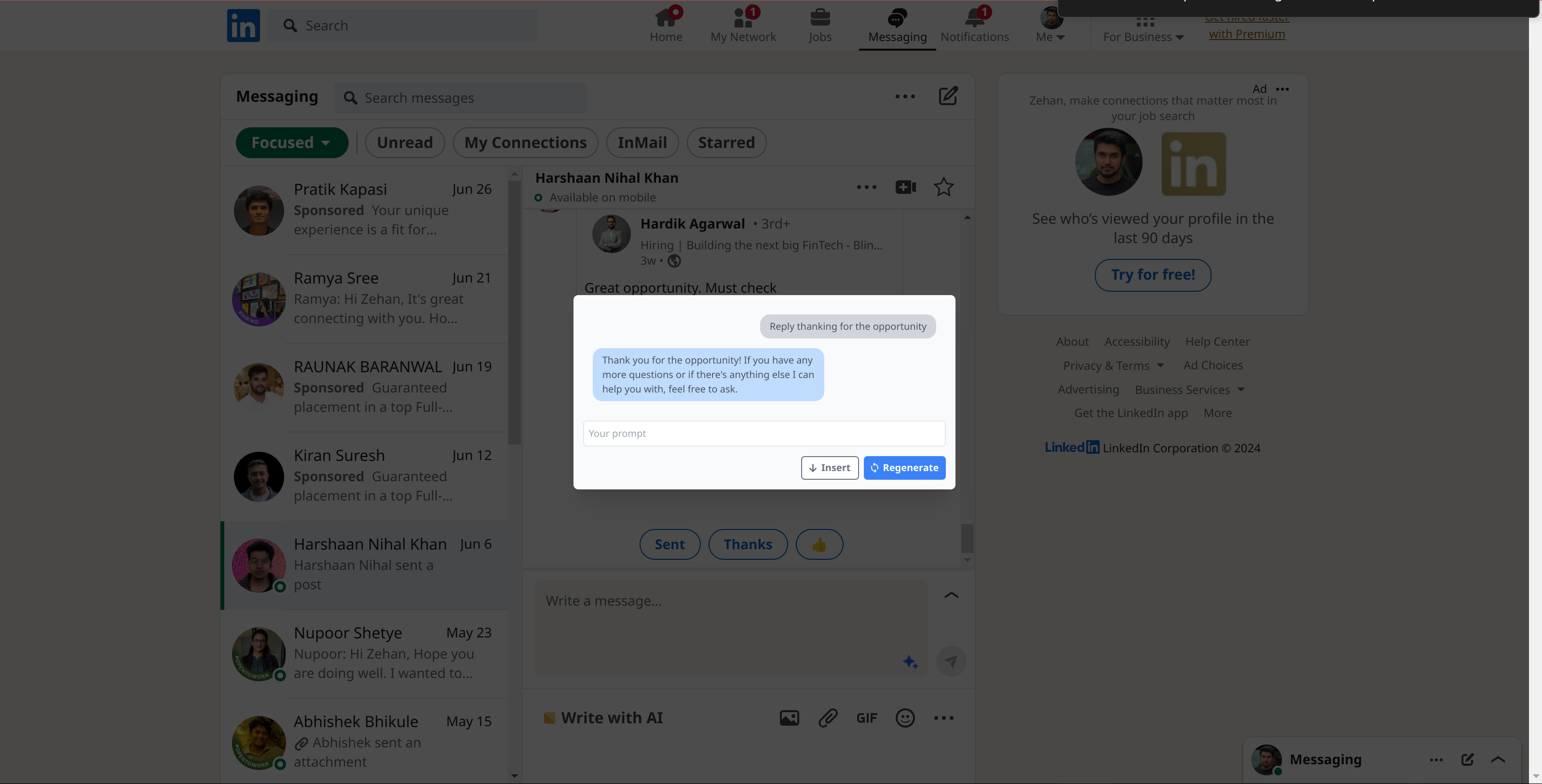The image size is (1542, 784).
Task: Filter by Unread messages
Action: 405,142
